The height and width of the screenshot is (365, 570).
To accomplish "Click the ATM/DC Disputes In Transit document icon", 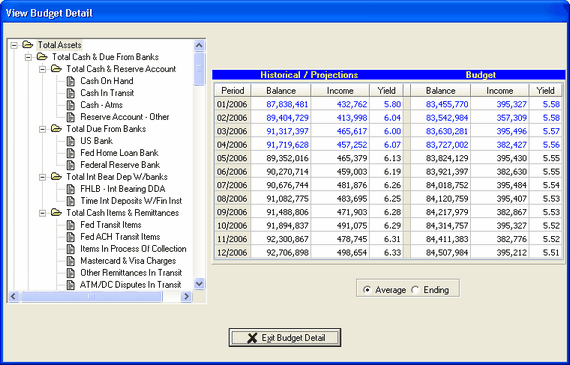I will pyautogui.click(x=71, y=285).
